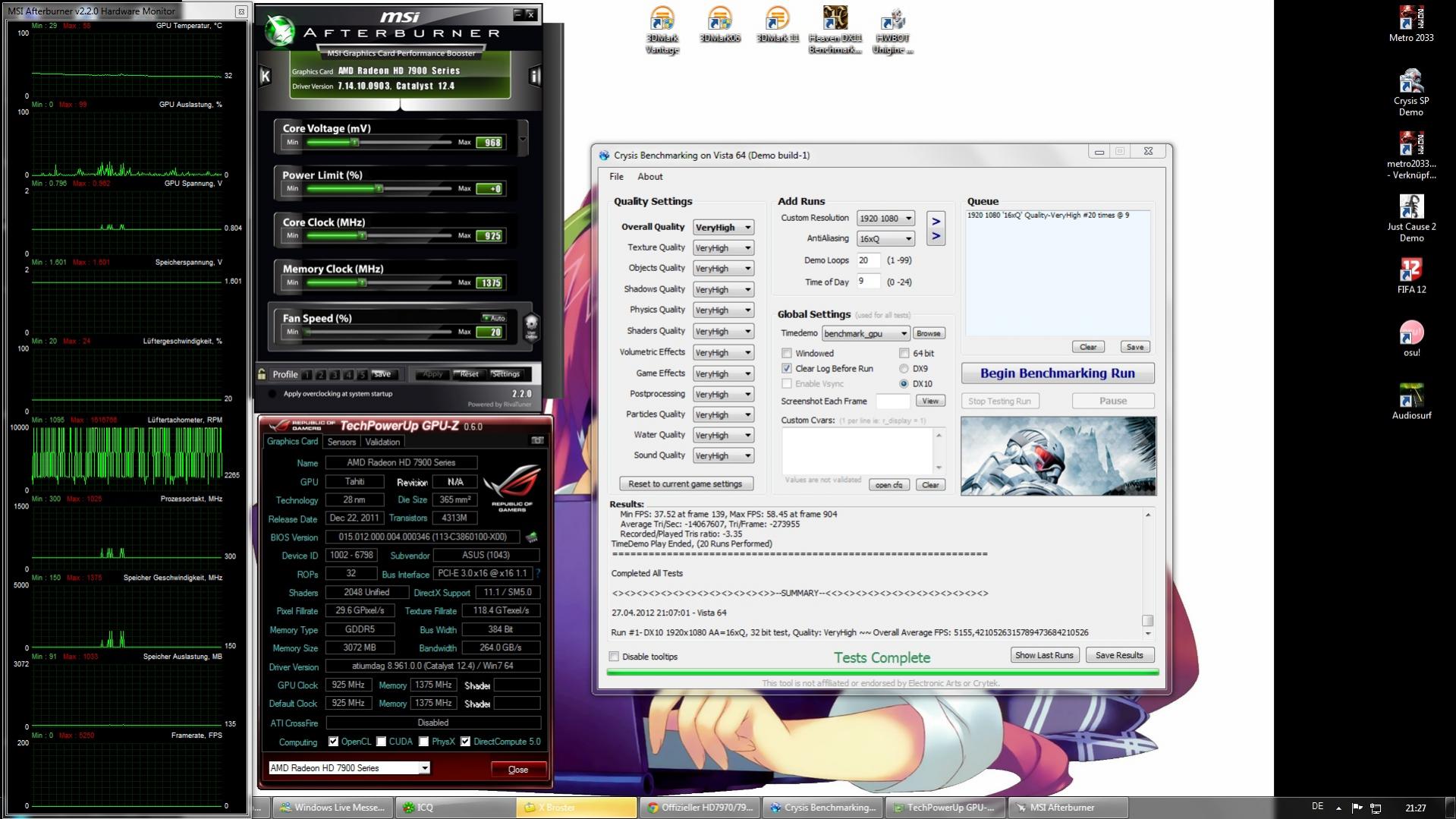Toggle the Windowed checkbox
The image size is (1456, 819).
pyautogui.click(x=787, y=353)
